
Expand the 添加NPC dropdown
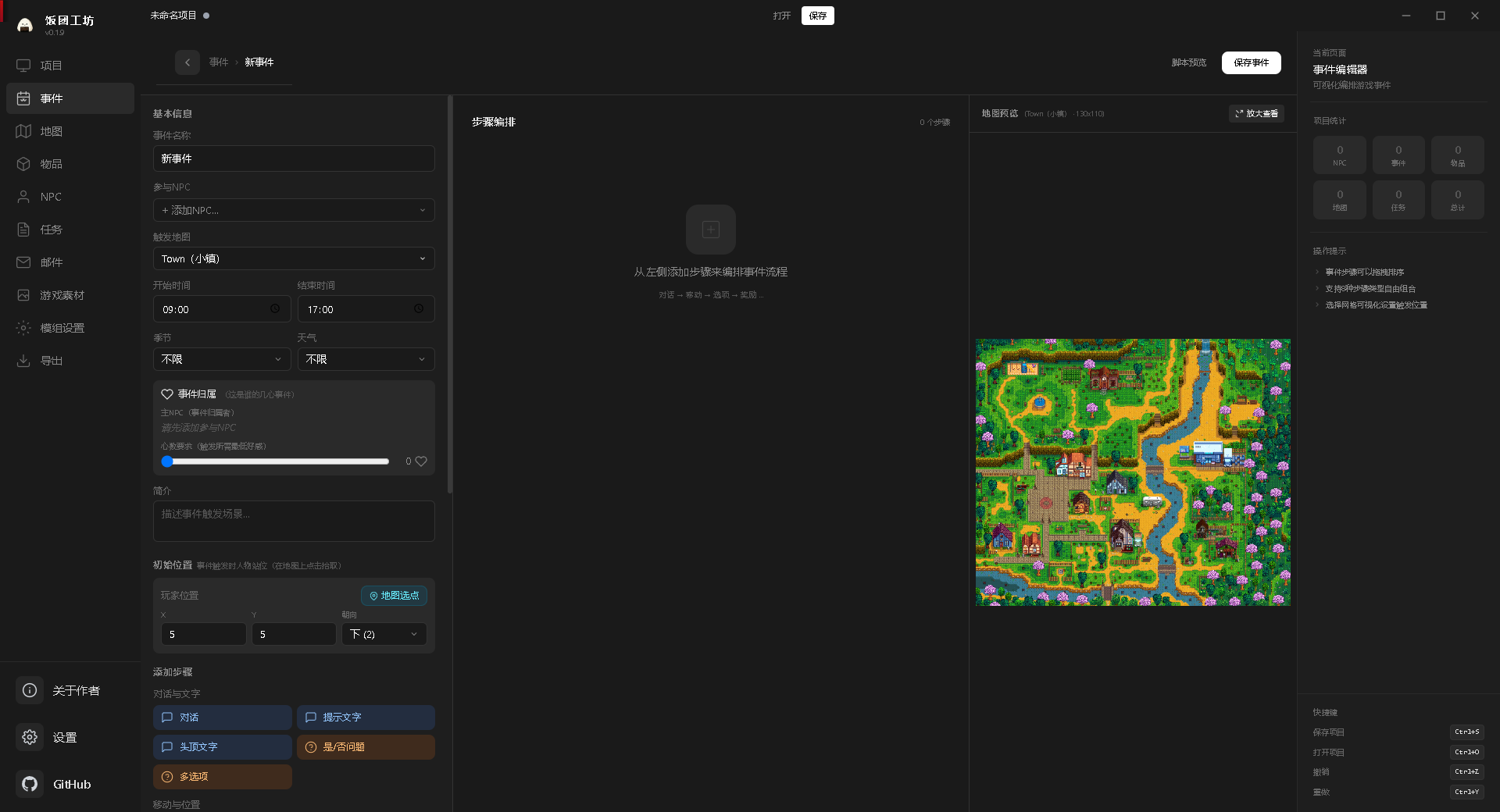[x=294, y=210]
